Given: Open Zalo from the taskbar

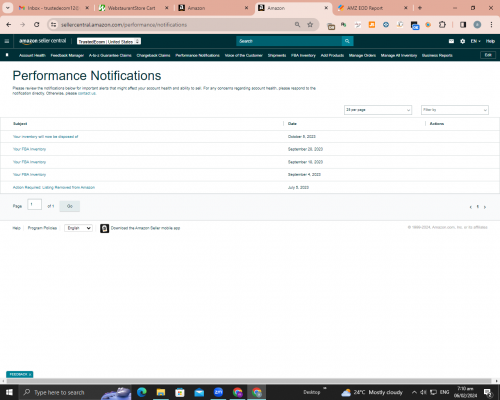Looking at the screenshot, I should click(x=218, y=392).
